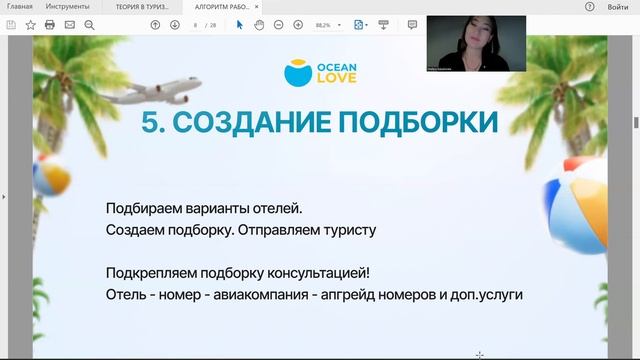Screen dimensions: 640x360
Task: Click the presenter webcam thumbnail
Action: pyautogui.click(x=476, y=44)
